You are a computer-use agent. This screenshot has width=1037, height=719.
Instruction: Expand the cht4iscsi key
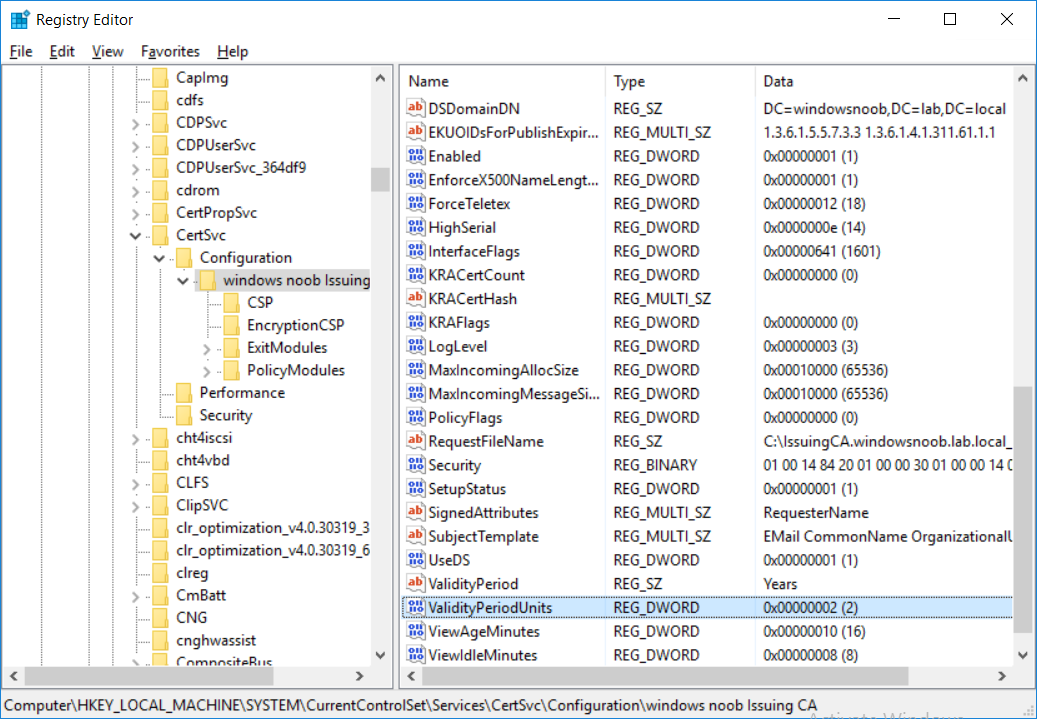point(136,438)
